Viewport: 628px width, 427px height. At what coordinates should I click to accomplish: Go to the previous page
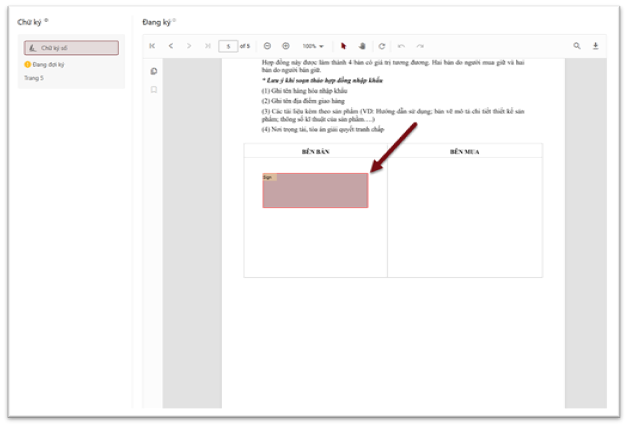(x=171, y=46)
